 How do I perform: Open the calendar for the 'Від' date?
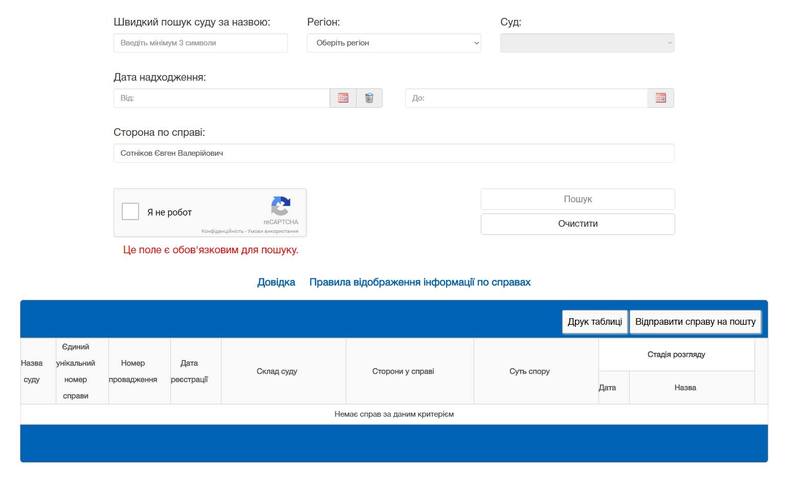(x=343, y=98)
